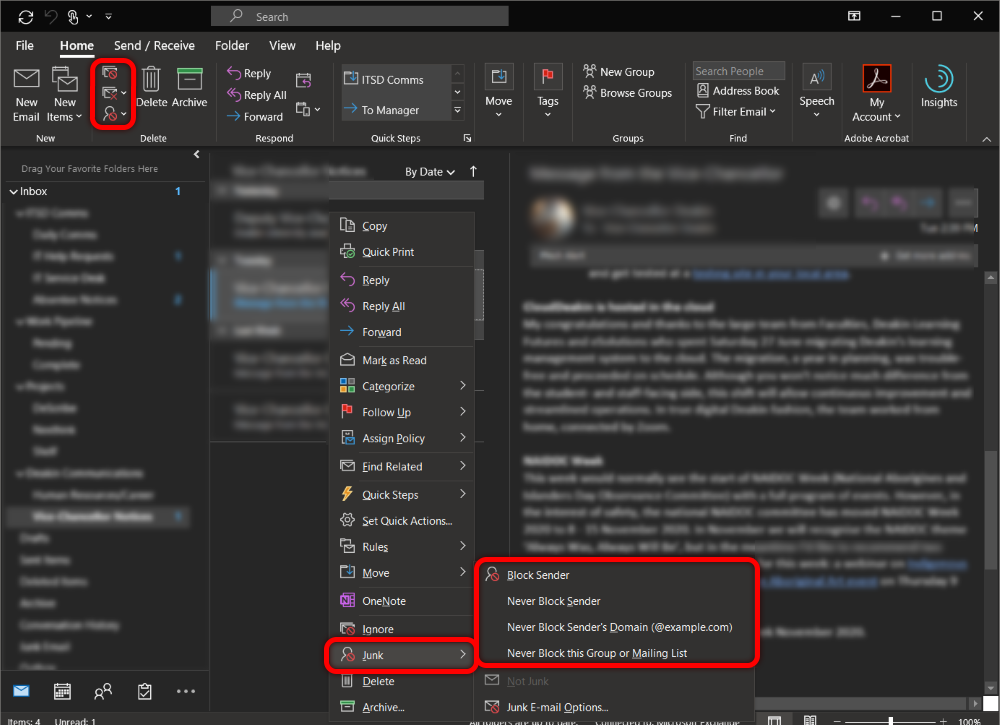Viewport: 1000px width, 725px height.
Task: Open the Address Book
Action: [738, 91]
